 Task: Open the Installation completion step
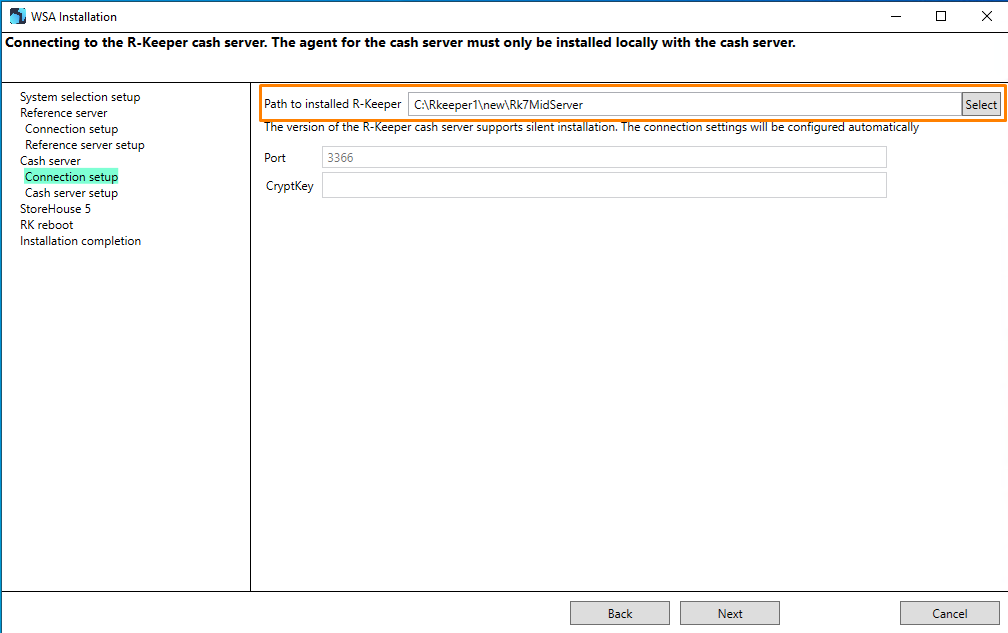pyautogui.click(x=80, y=241)
